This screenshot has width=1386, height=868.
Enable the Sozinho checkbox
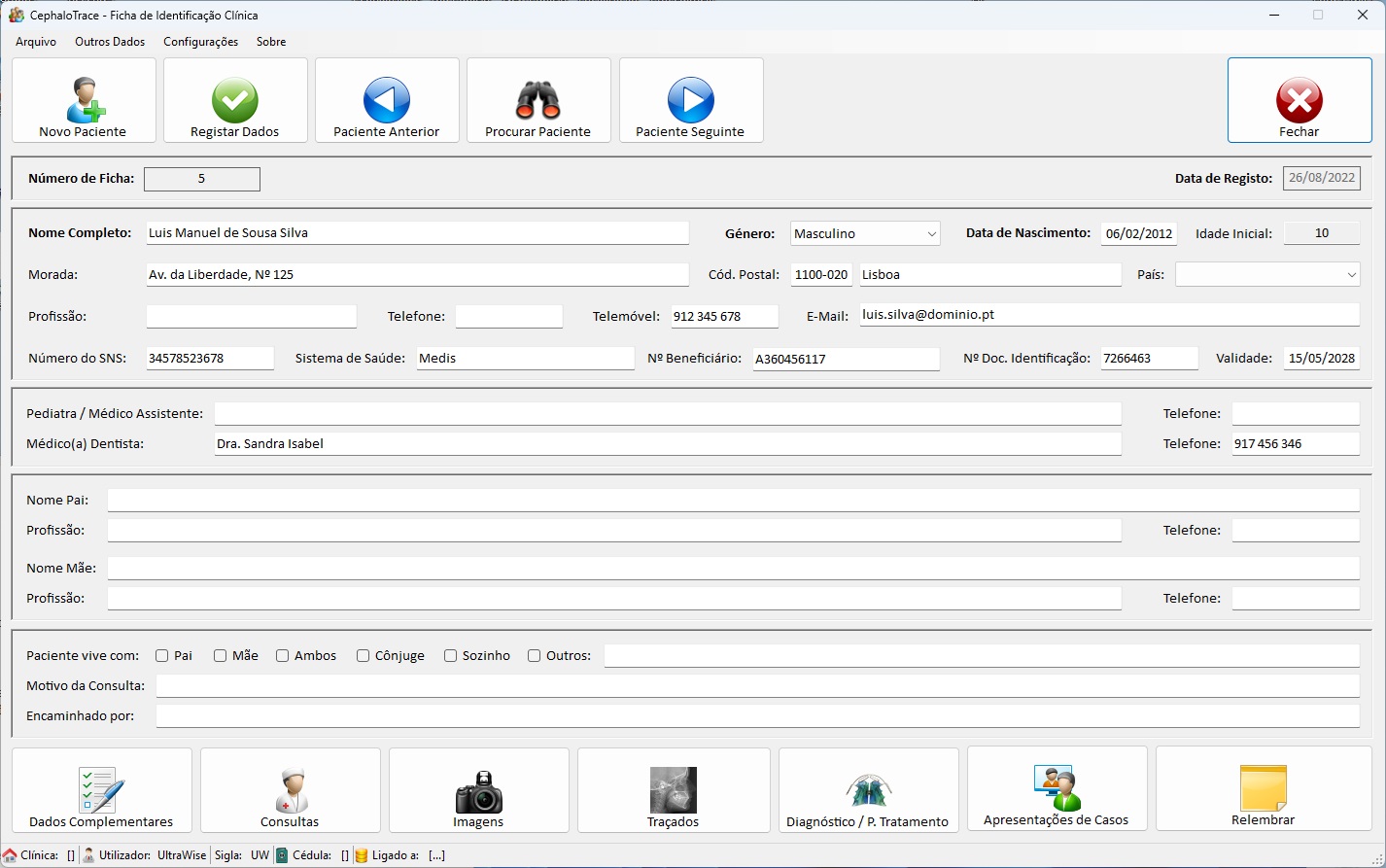[451, 656]
